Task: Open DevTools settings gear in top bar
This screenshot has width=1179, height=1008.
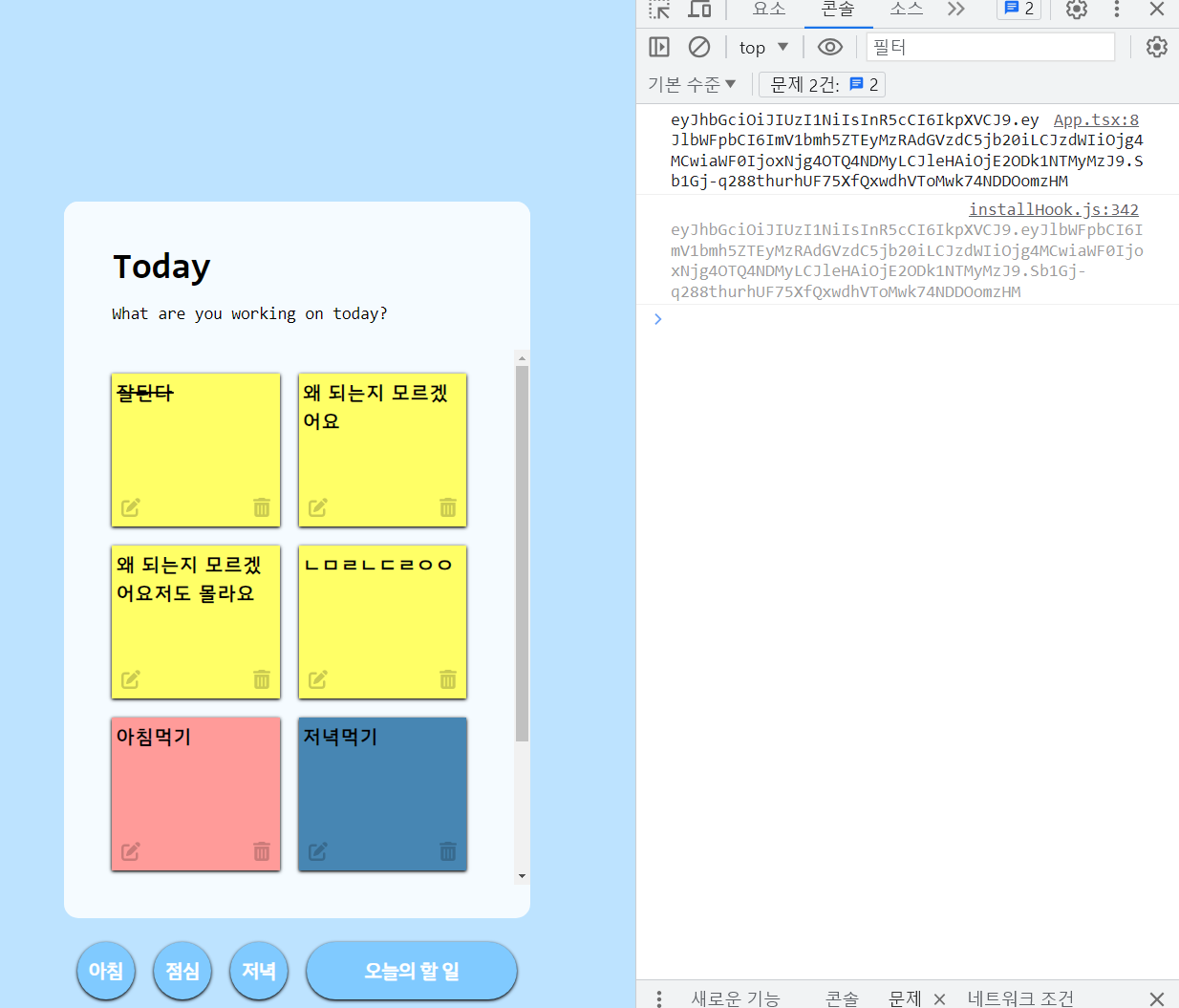Action: (1077, 10)
